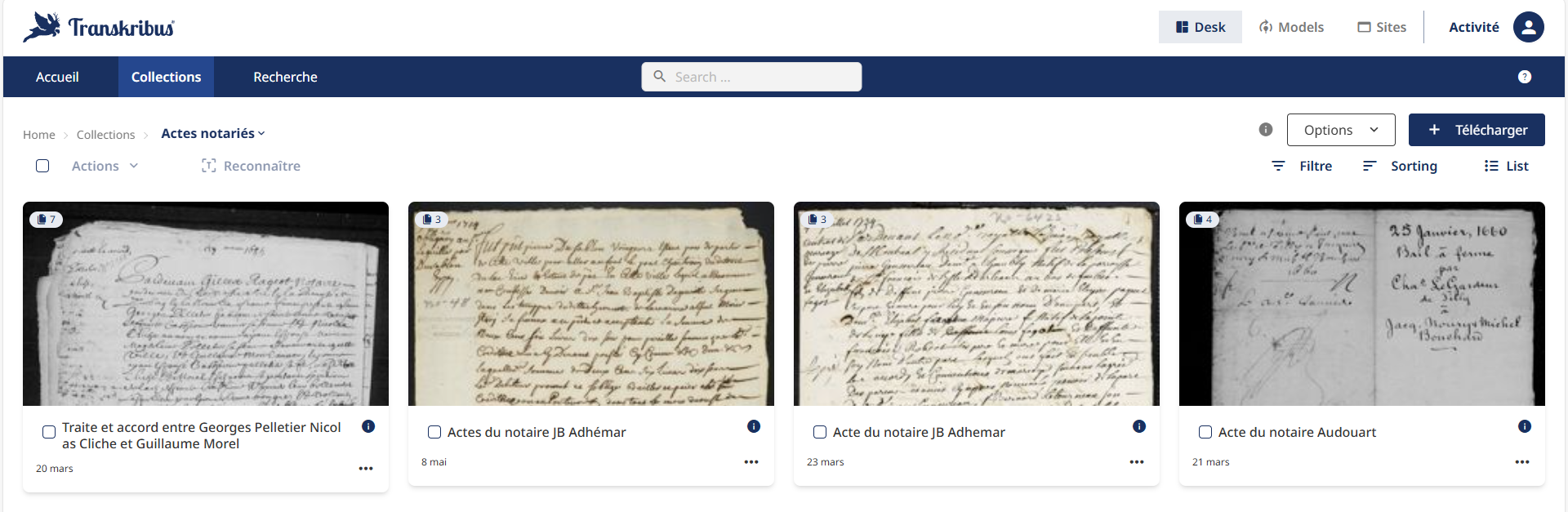The height and width of the screenshot is (512, 1568).
Task: Open info for Actes du notaire JB Adhémar
Action: (x=754, y=426)
